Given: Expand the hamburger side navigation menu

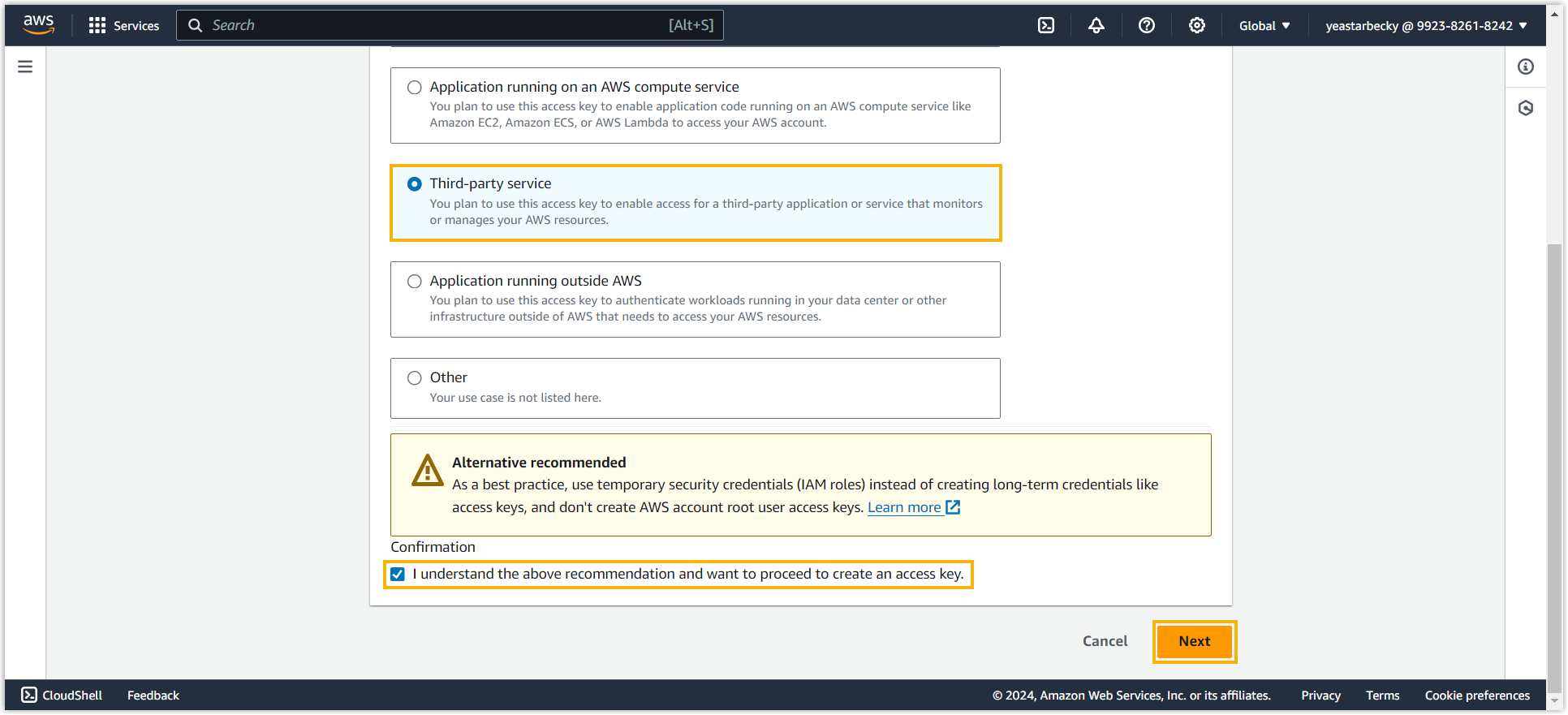Looking at the screenshot, I should 25,67.
